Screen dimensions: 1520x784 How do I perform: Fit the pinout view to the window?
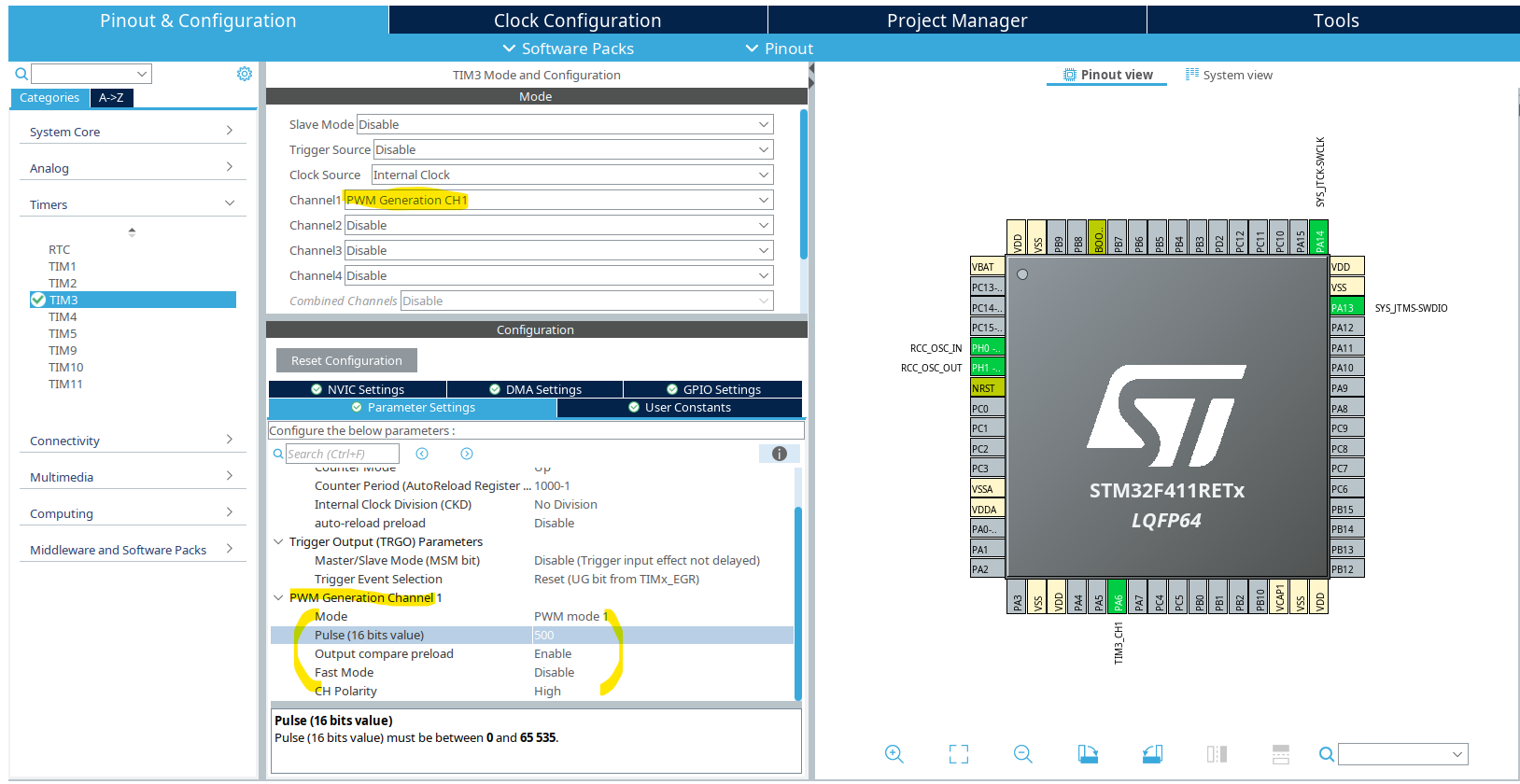pyautogui.click(x=959, y=754)
